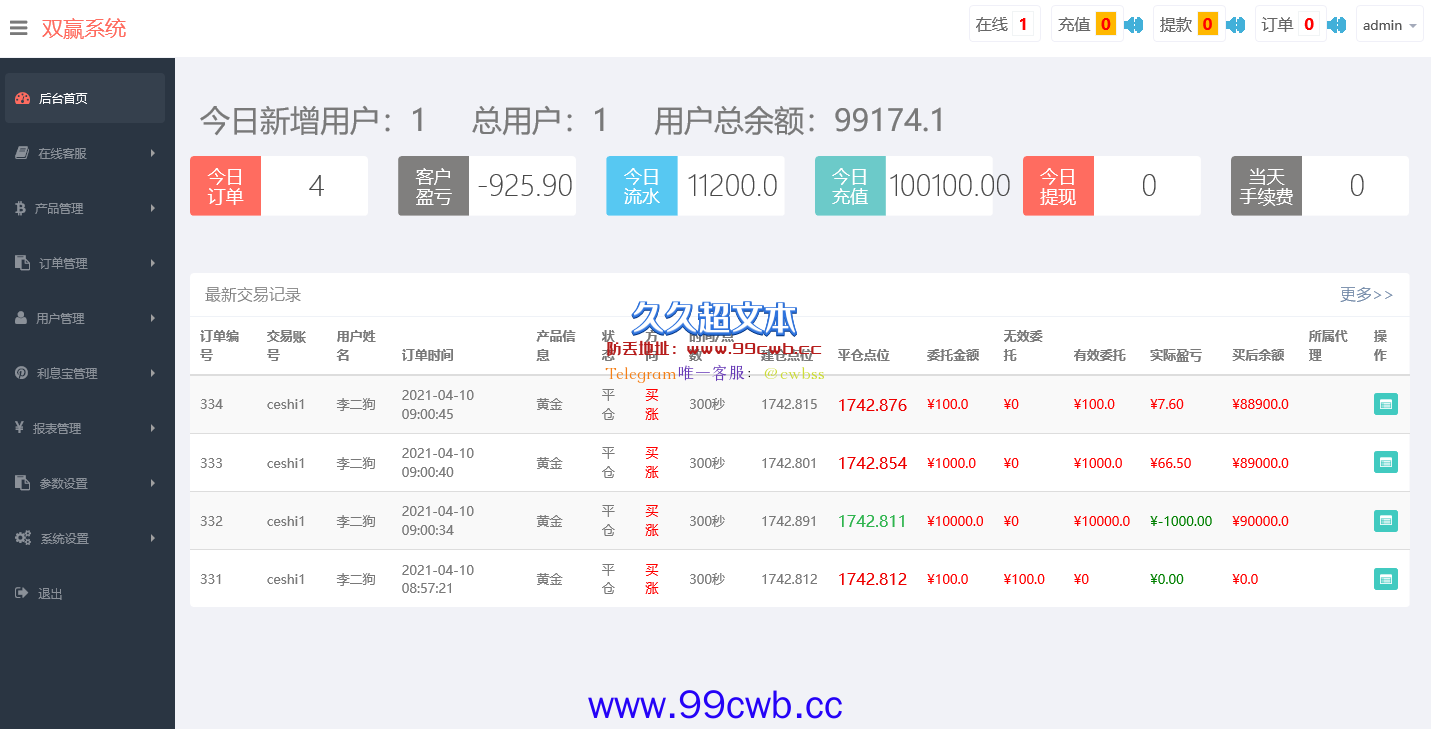Click the 订单管理 copy icon

22,263
